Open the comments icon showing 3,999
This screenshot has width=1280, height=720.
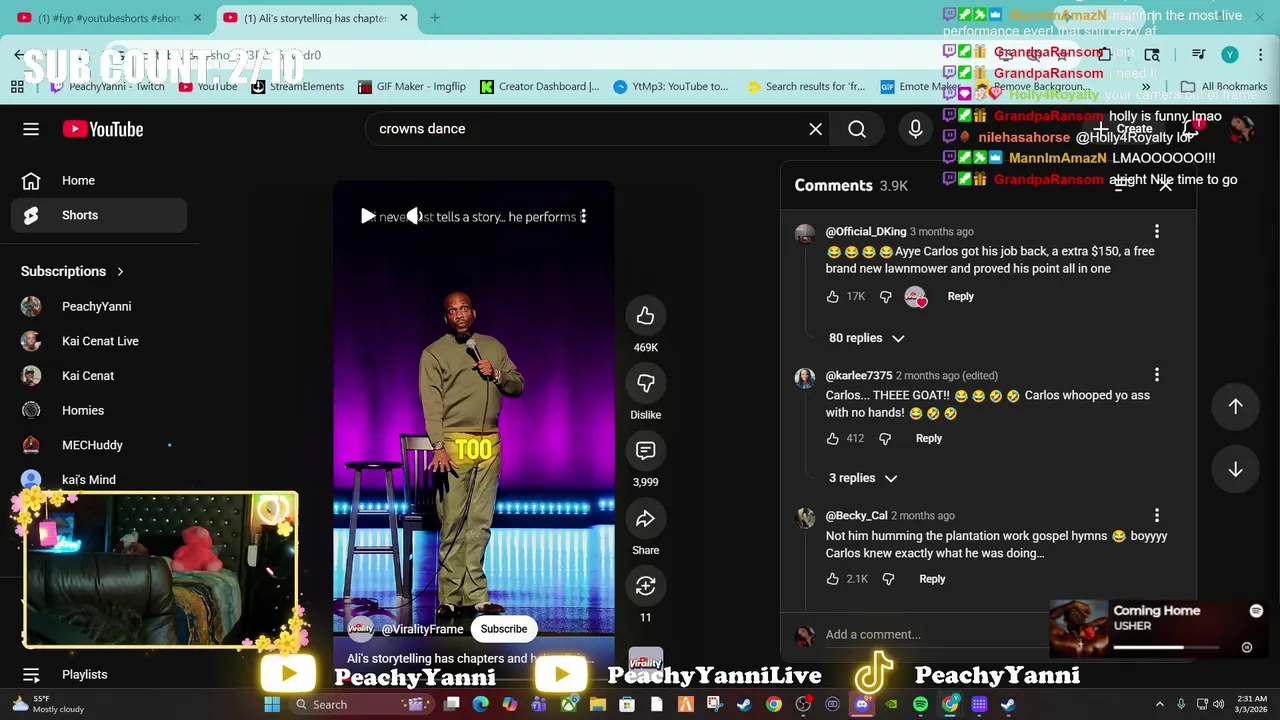pos(645,451)
